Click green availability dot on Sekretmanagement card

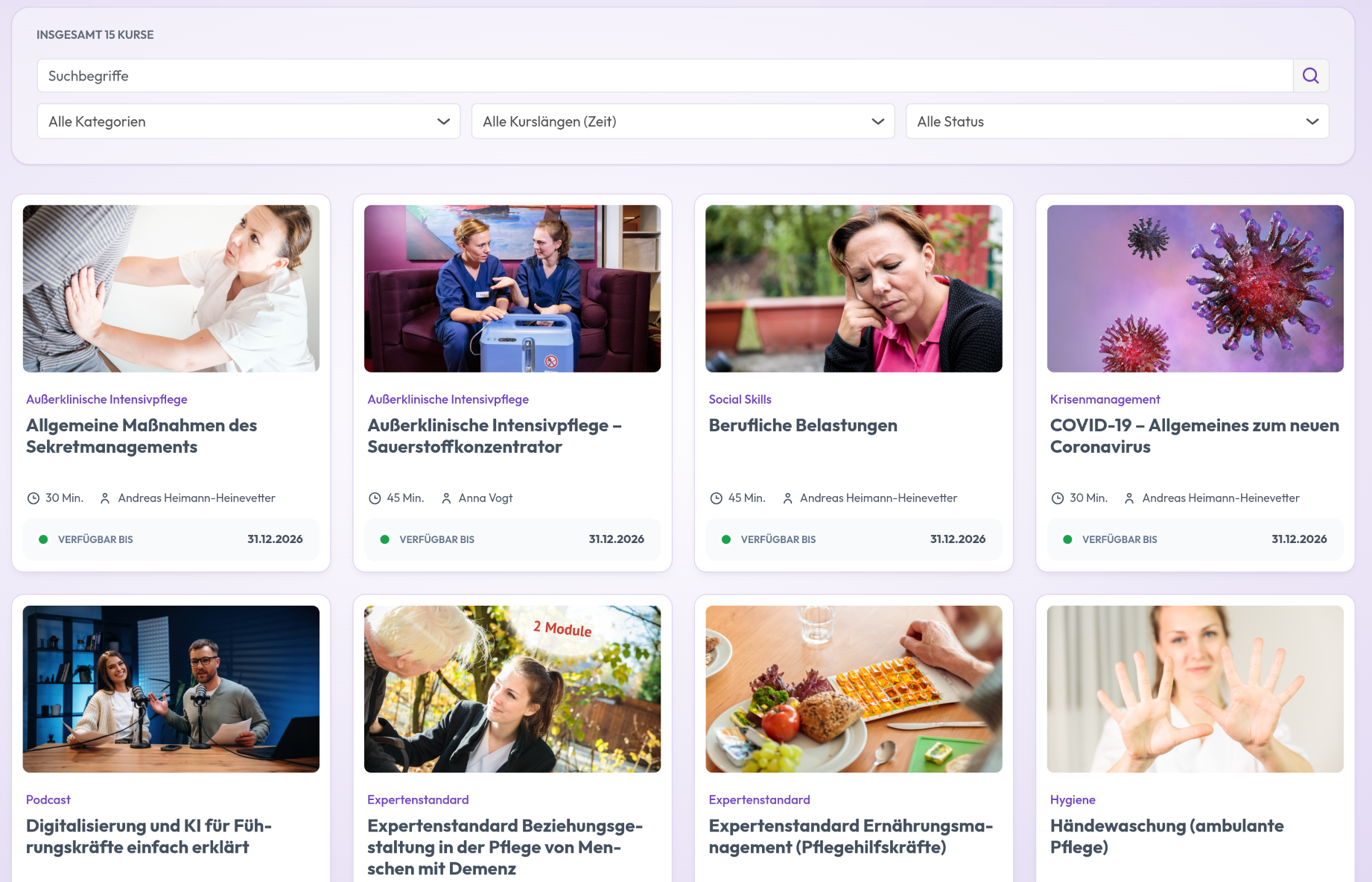click(x=43, y=539)
